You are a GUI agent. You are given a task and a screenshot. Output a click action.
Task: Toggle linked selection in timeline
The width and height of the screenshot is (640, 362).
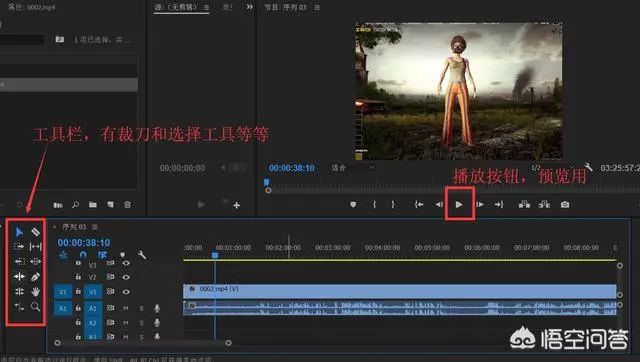pyautogui.click(x=102, y=255)
